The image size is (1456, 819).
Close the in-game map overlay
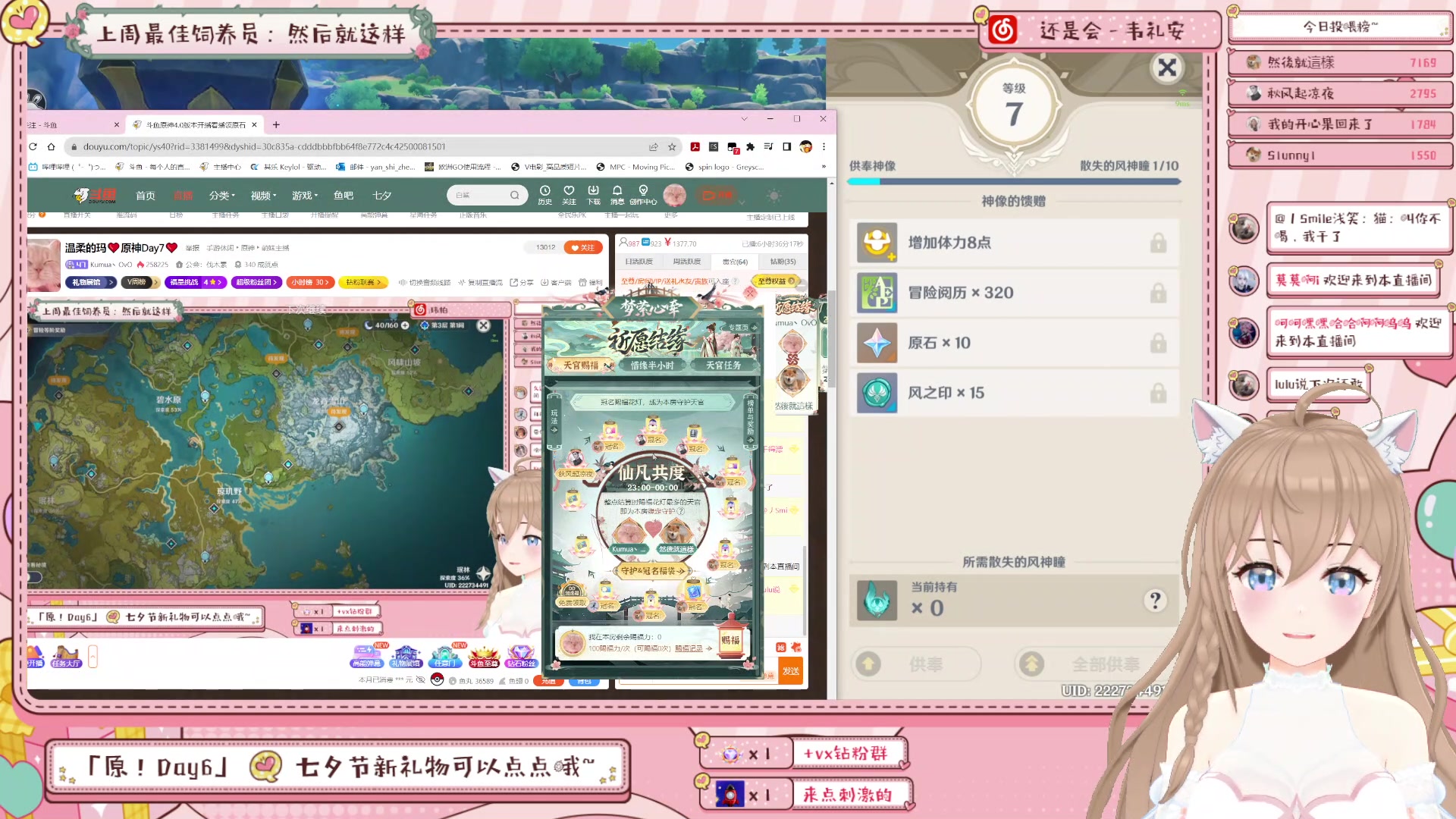point(483,325)
